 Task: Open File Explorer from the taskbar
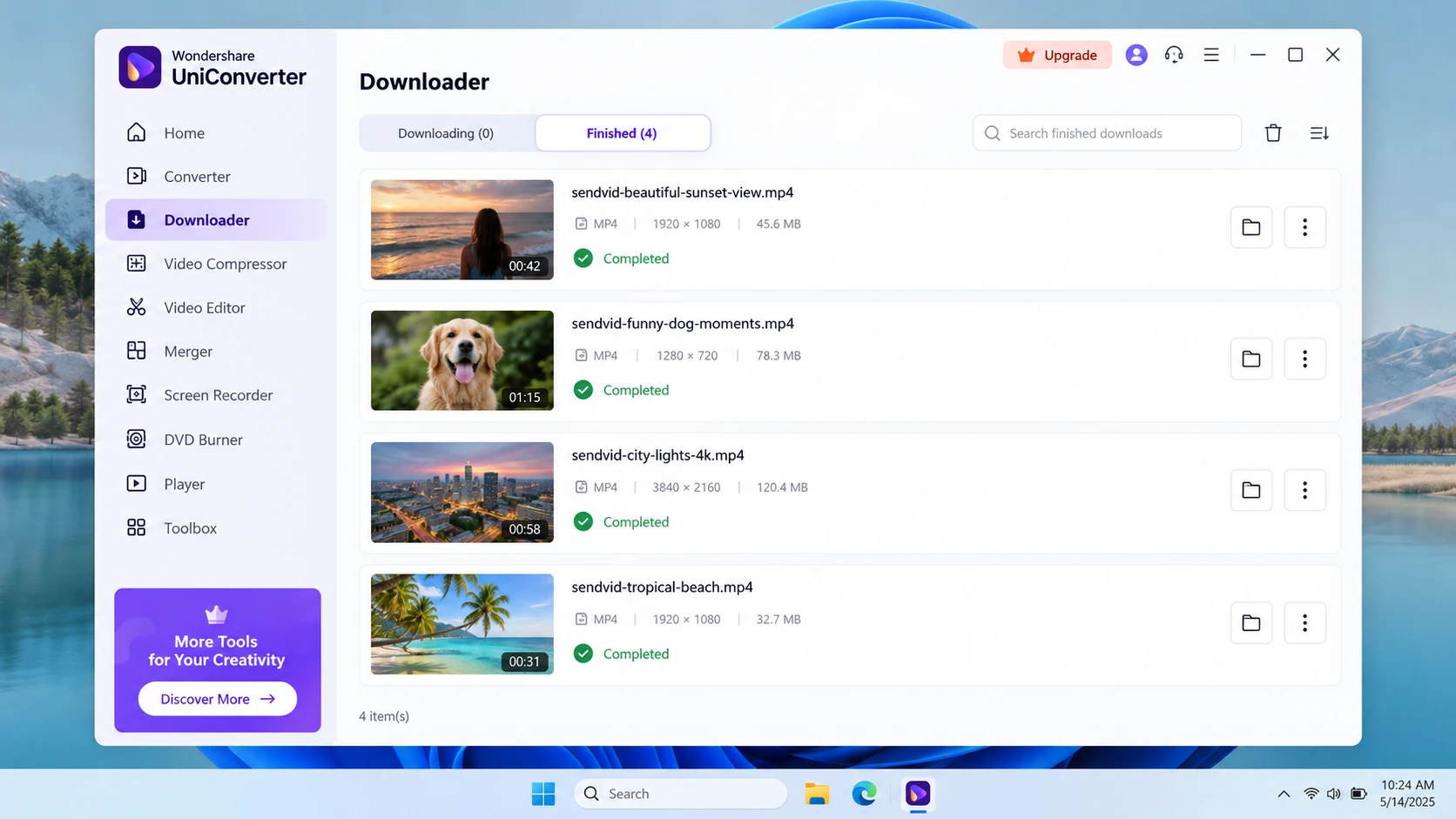(x=817, y=794)
